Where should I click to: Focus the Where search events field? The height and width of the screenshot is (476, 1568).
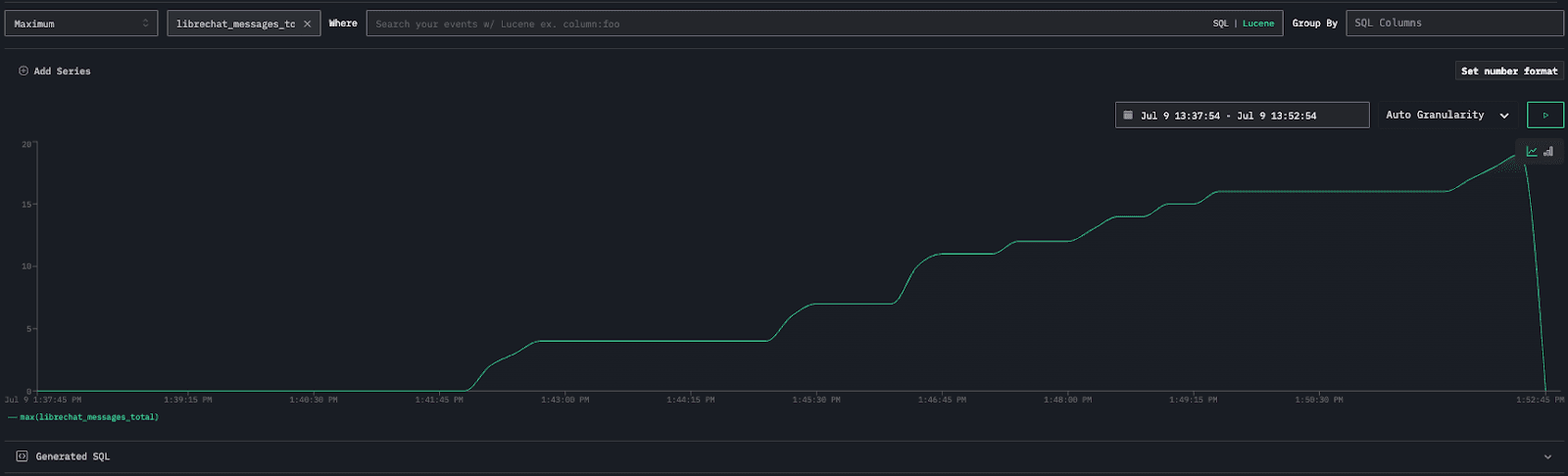(784, 24)
